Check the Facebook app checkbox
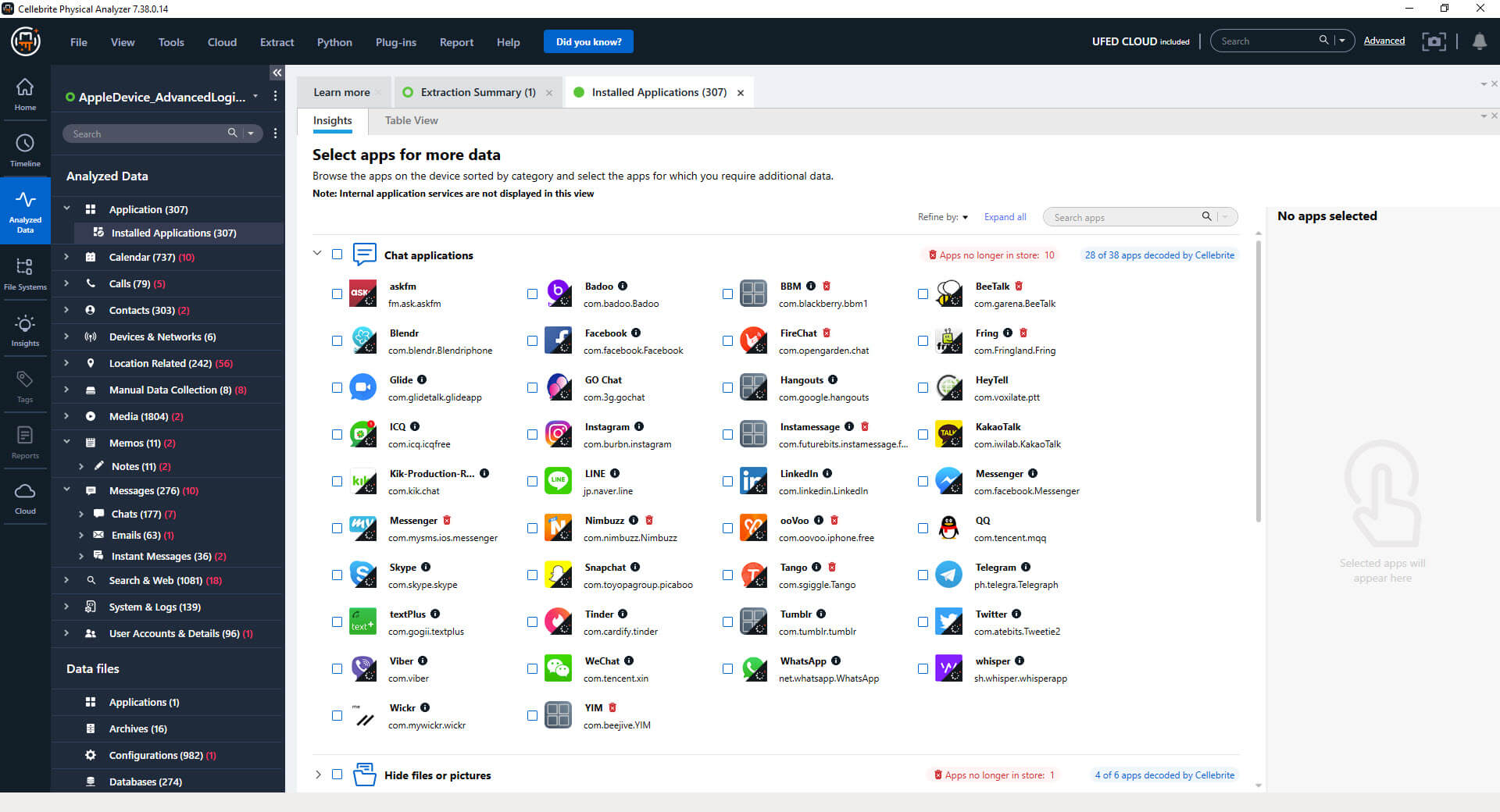Image resolution: width=1500 pixels, height=812 pixels. click(532, 341)
